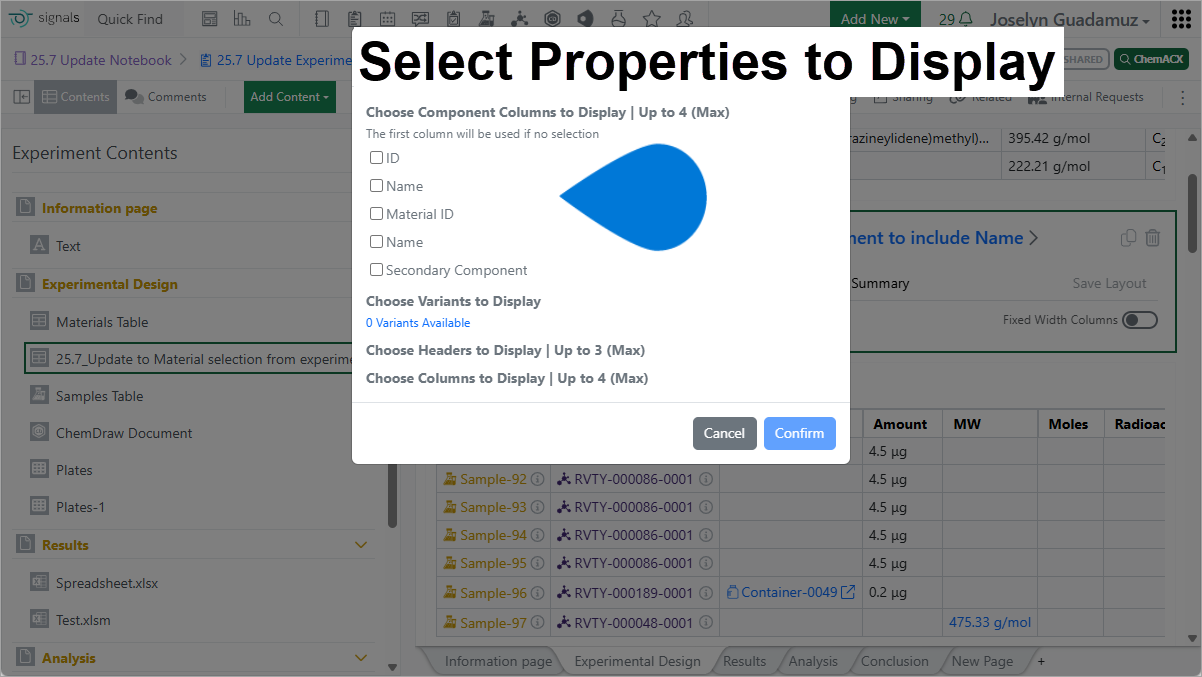Open the Comments tab
Viewport: 1202px width, 677px height.
click(166, 97)
